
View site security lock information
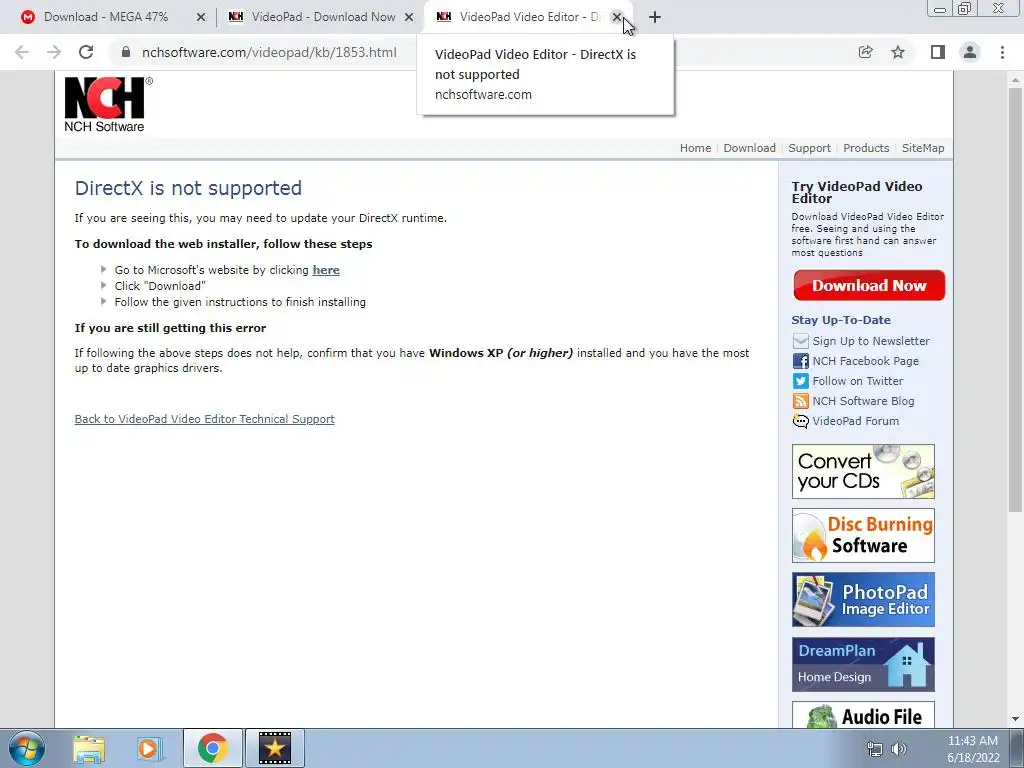click(x=126, y=52)
